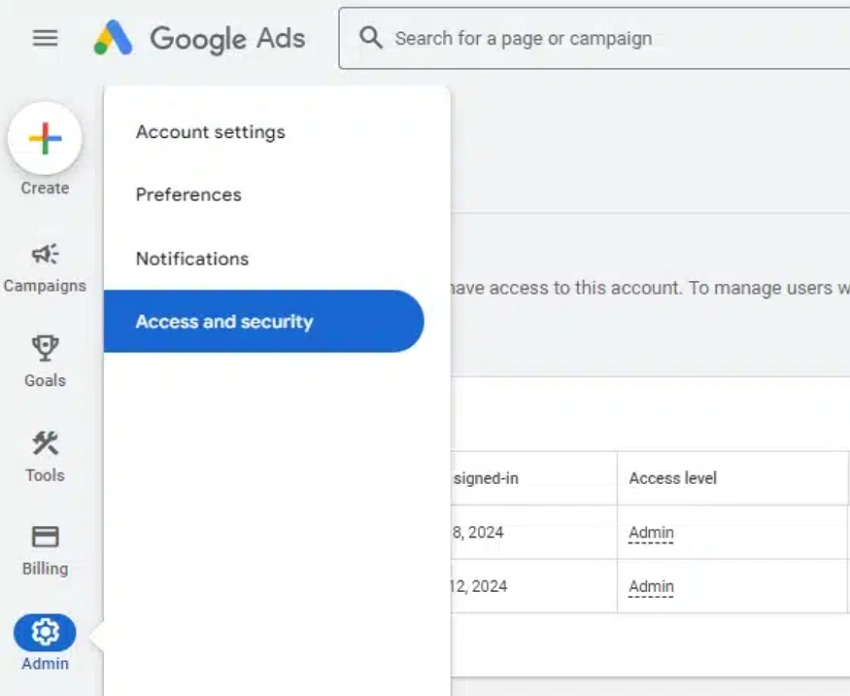This screenshot has width=850, height=696.
Task: Open Account settings from the menu
Action: pyautogui.click(x=210, y=131)
